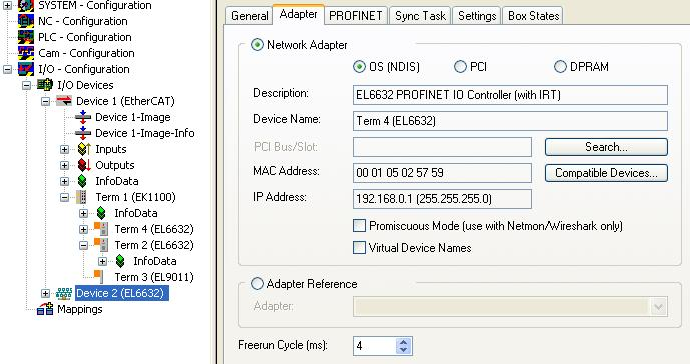Viewport: 690px width, 364px height.
Task: Select the Mappings tree label
Action: pyautogui.click(x=80, y=309)
